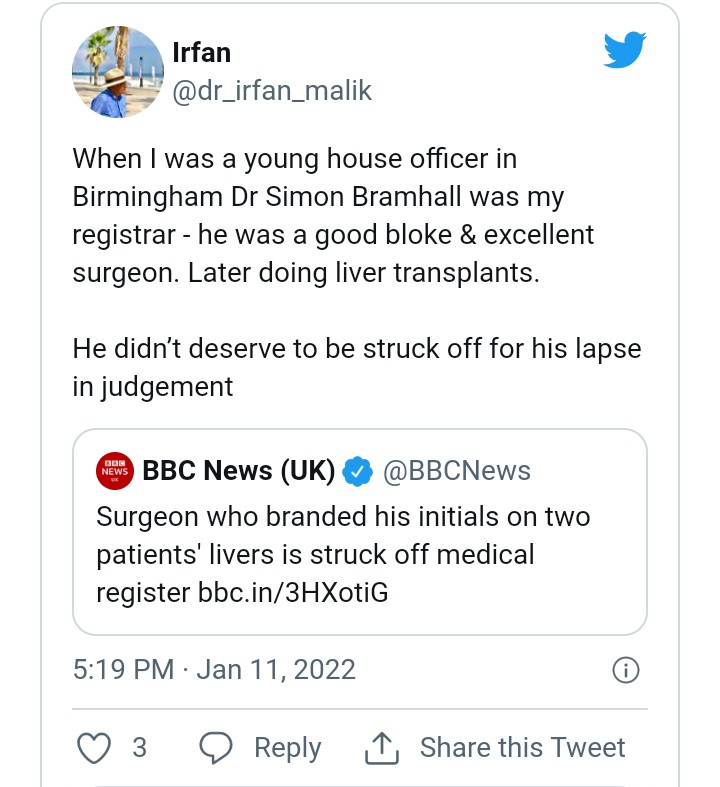The width and height of the screenshot is (720, 787).
Task: Click the reply speech bubble icon
Action: (x=216, y=748)
